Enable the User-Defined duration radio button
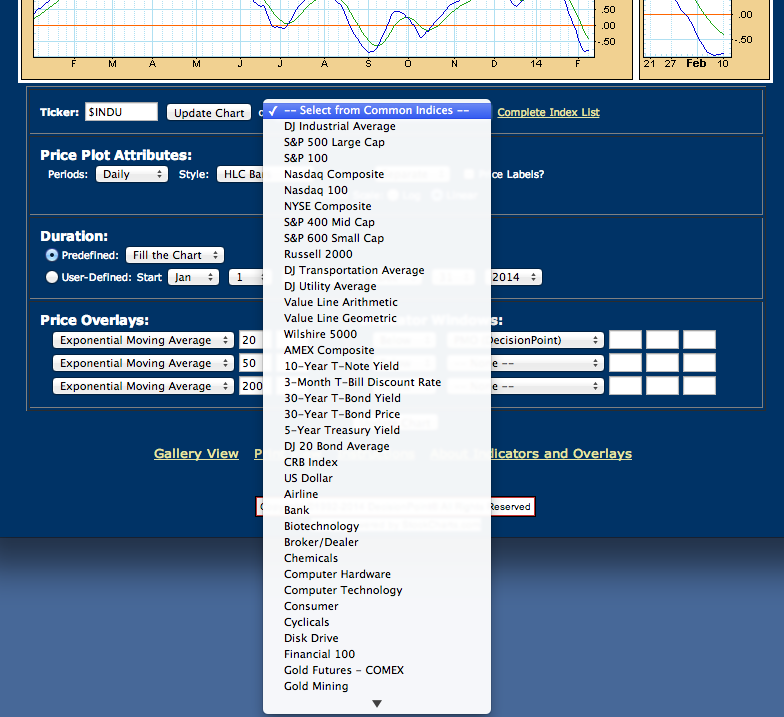This screenshot has height=717, width=784. click(x=52, y=277)
